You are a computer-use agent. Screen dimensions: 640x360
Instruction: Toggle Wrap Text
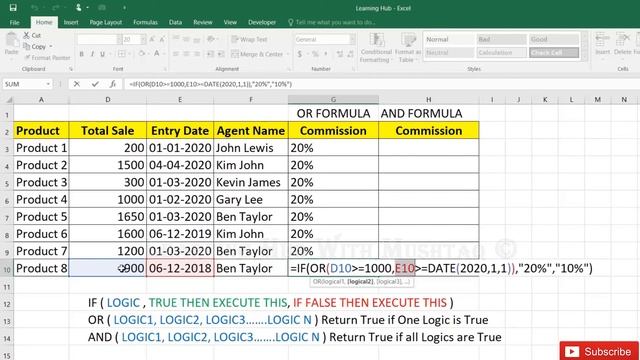(x=249, y=39)
